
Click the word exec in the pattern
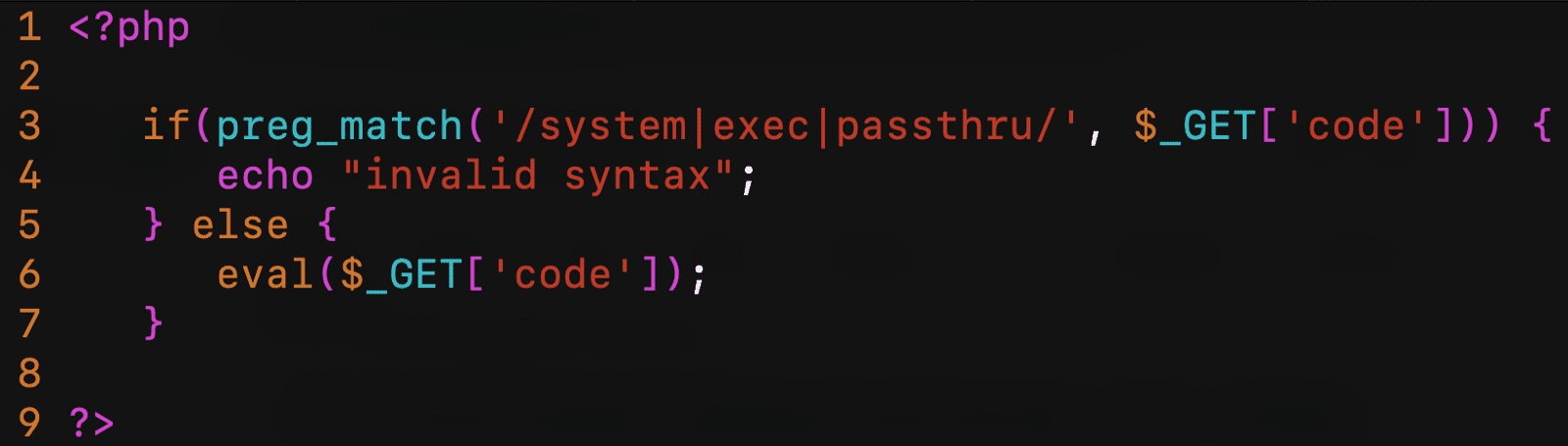761,126
